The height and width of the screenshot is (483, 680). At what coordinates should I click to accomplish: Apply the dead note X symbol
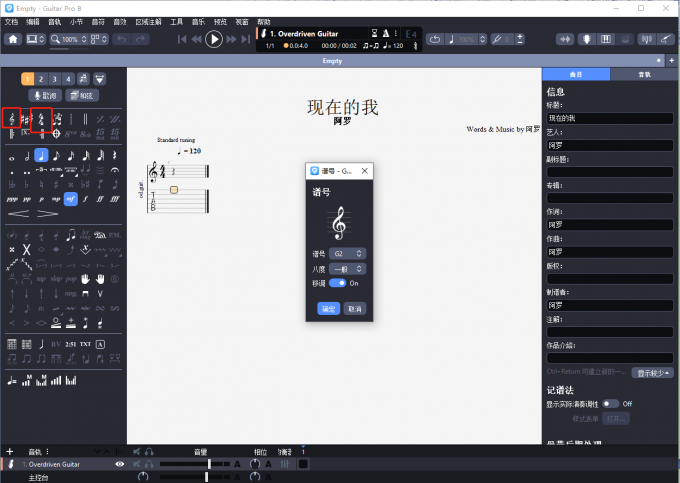(26, 250)
